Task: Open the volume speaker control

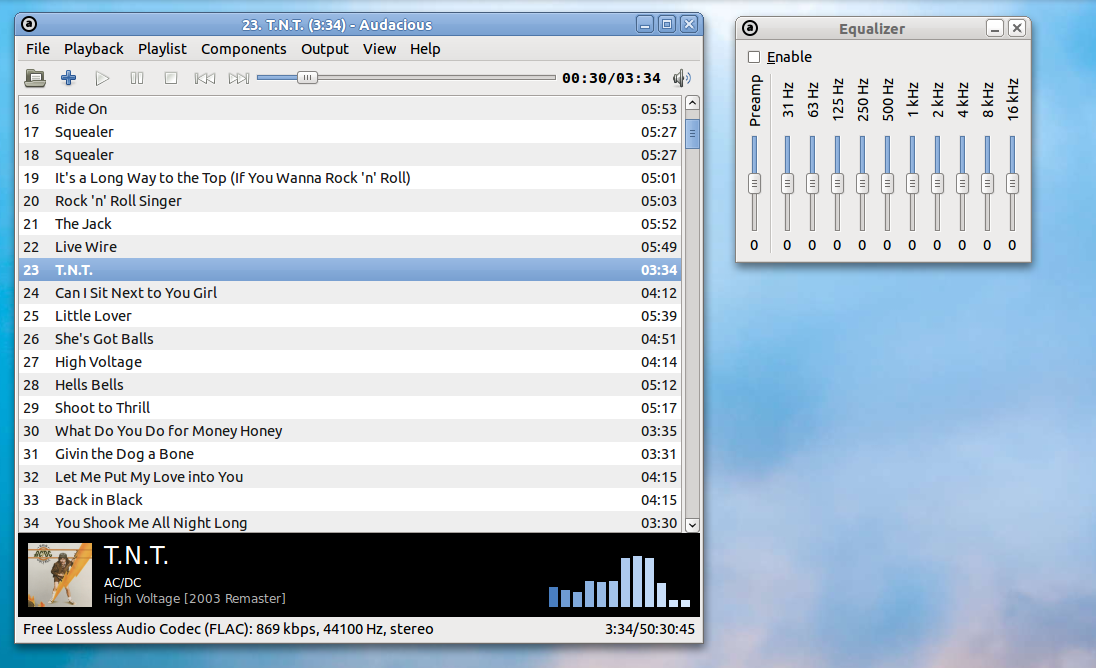Action: (682, 78)
